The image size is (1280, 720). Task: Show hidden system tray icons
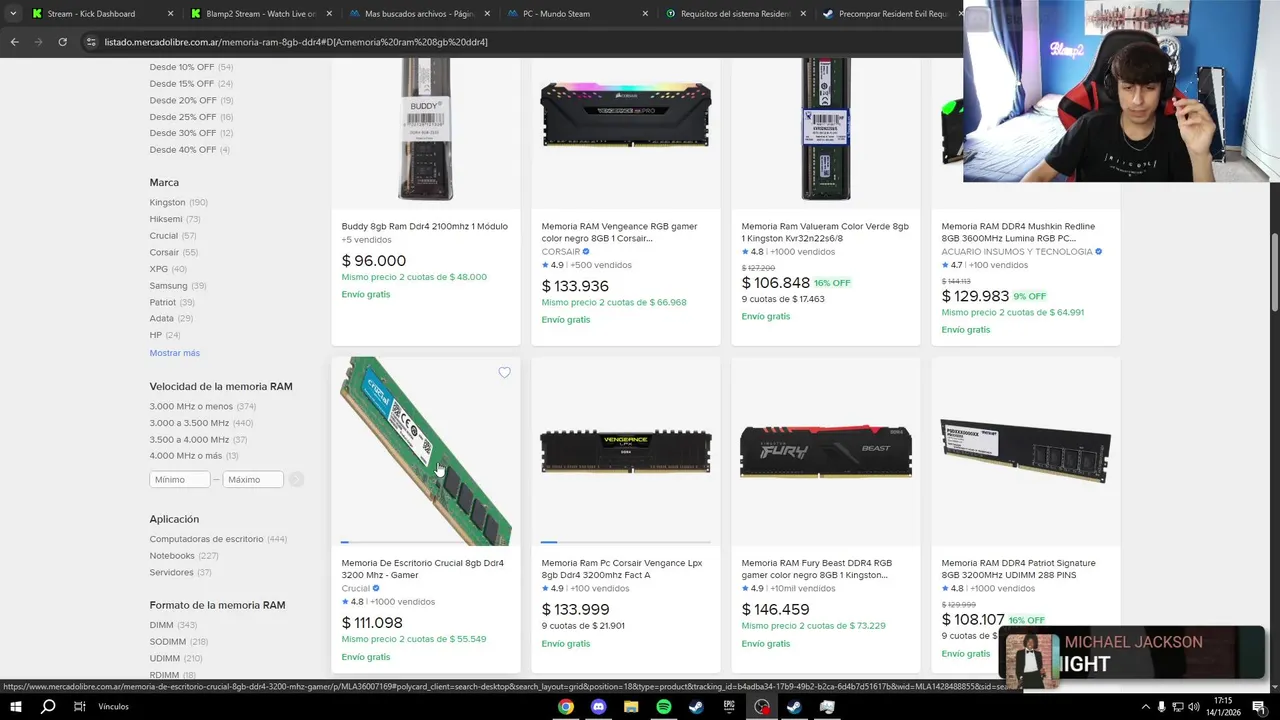[1145, 706]
